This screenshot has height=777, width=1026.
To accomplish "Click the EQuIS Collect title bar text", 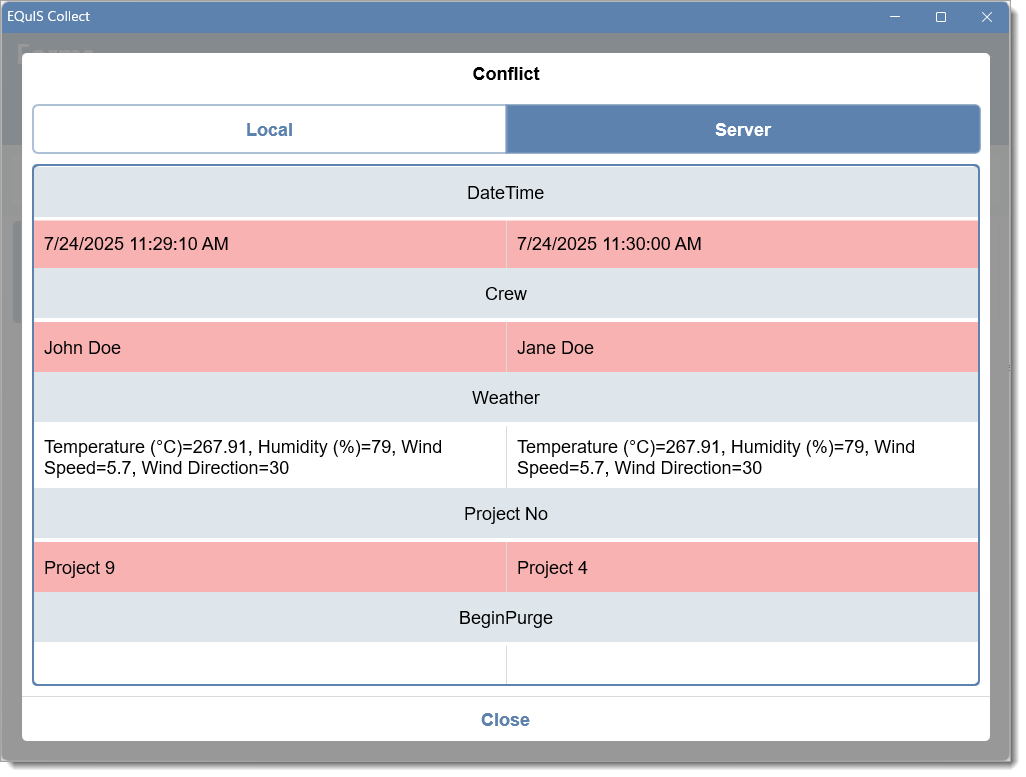I will pos(48,16).
